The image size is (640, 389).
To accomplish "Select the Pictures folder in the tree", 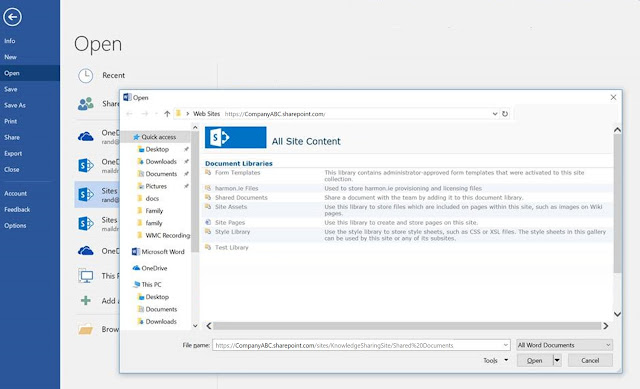I will coord(156,186).
